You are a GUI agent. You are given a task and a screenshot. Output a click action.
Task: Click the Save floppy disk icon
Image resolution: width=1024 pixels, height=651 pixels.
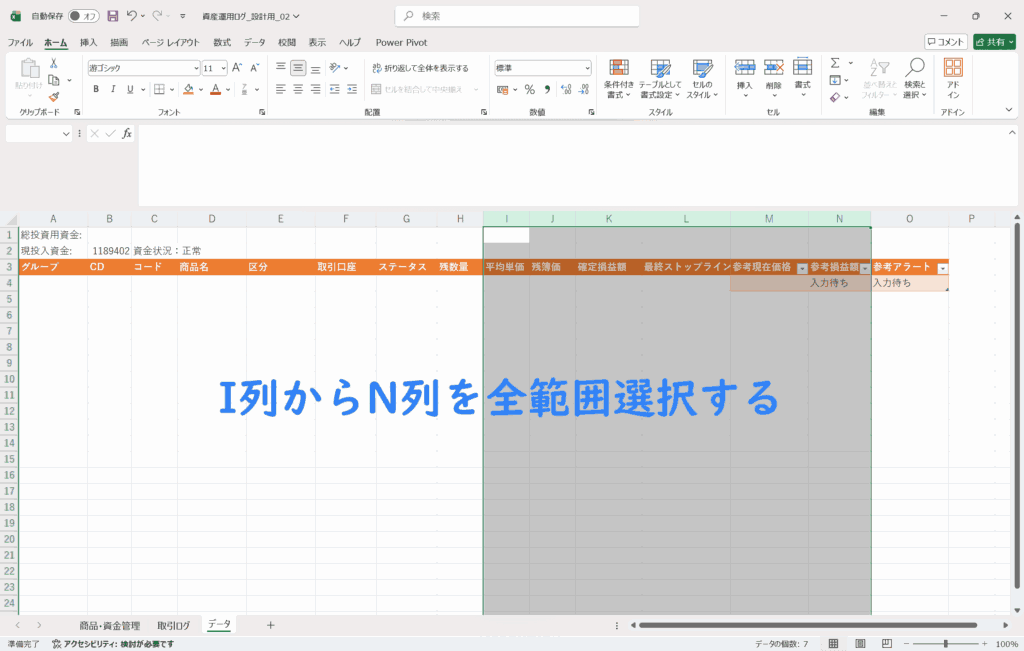pyautogui.click(x=112, y=16)
